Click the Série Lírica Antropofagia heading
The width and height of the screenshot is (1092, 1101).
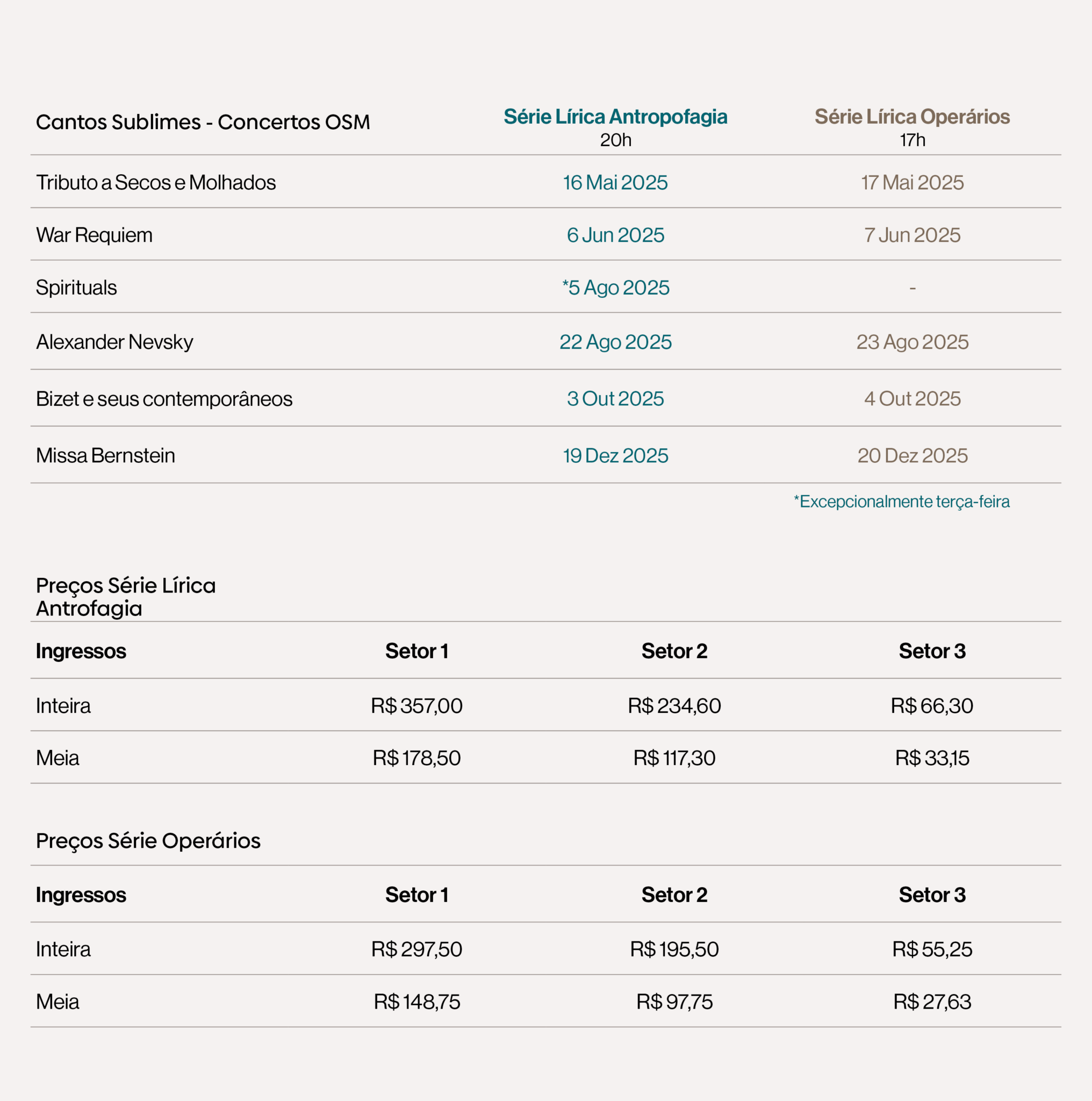(x=615, y=117)
